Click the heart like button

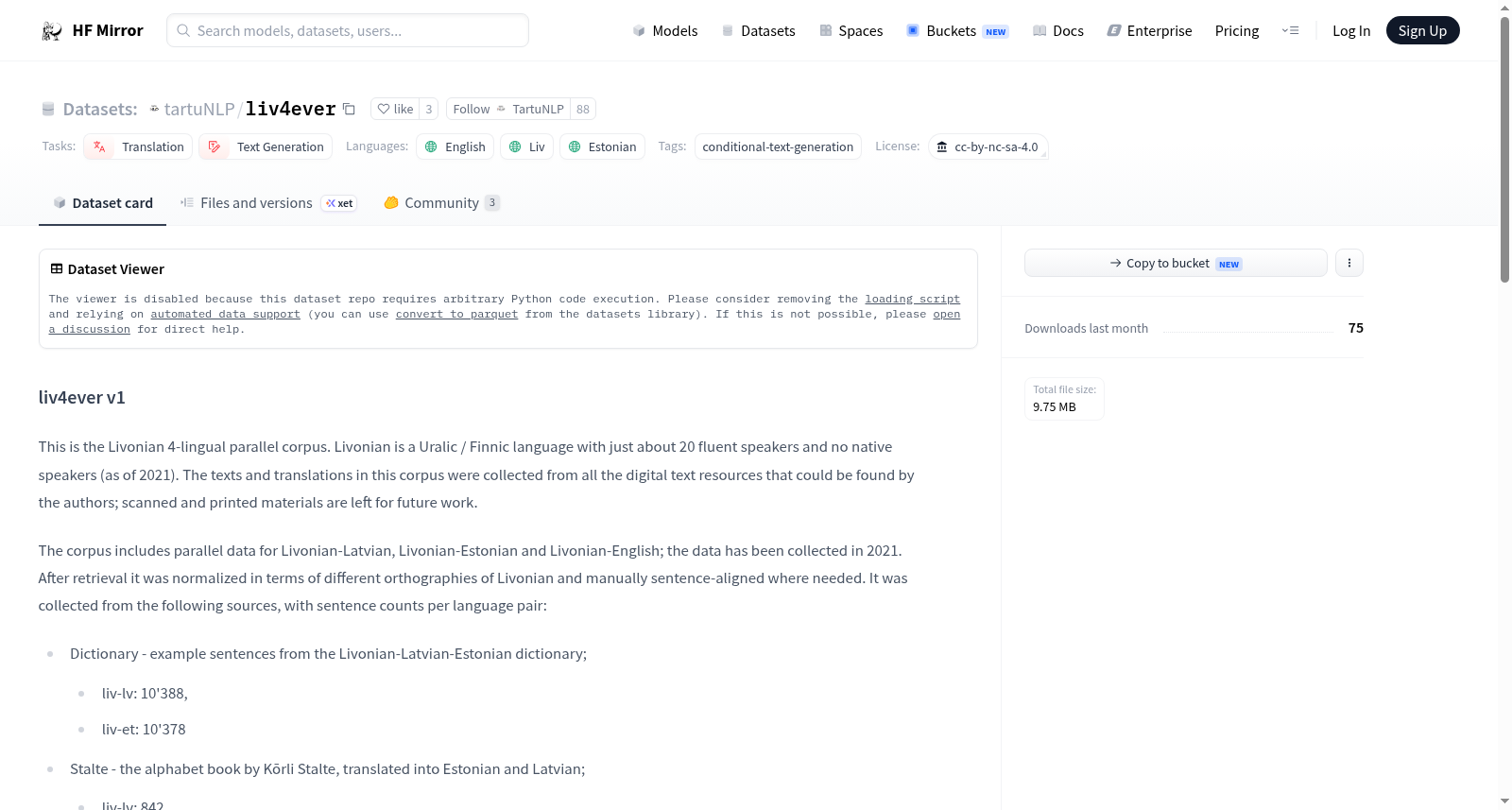(395, 109)
